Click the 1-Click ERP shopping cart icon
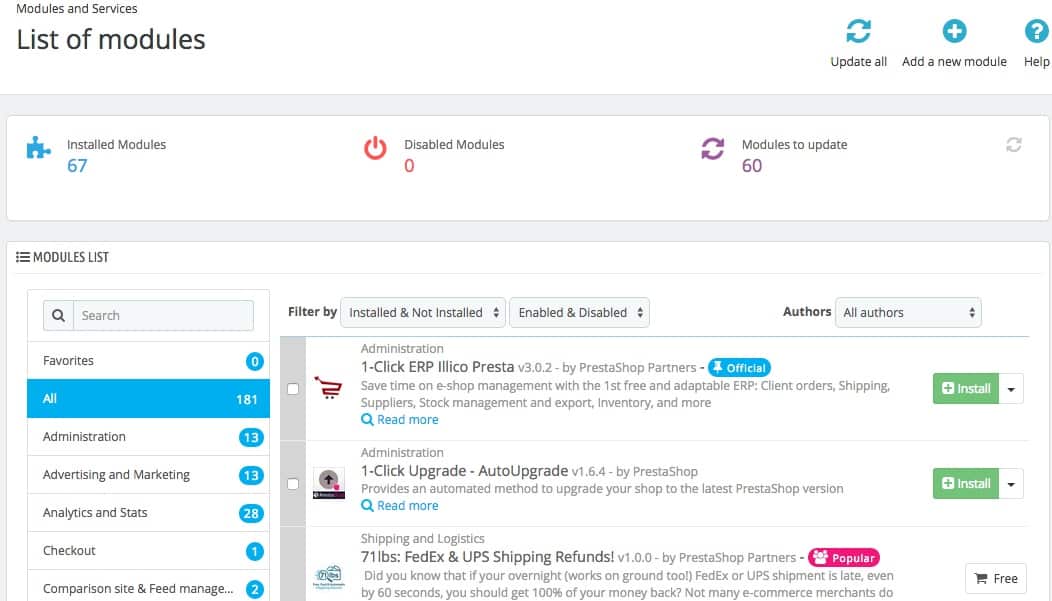The image size is (1052, 601). click(330, 388)
